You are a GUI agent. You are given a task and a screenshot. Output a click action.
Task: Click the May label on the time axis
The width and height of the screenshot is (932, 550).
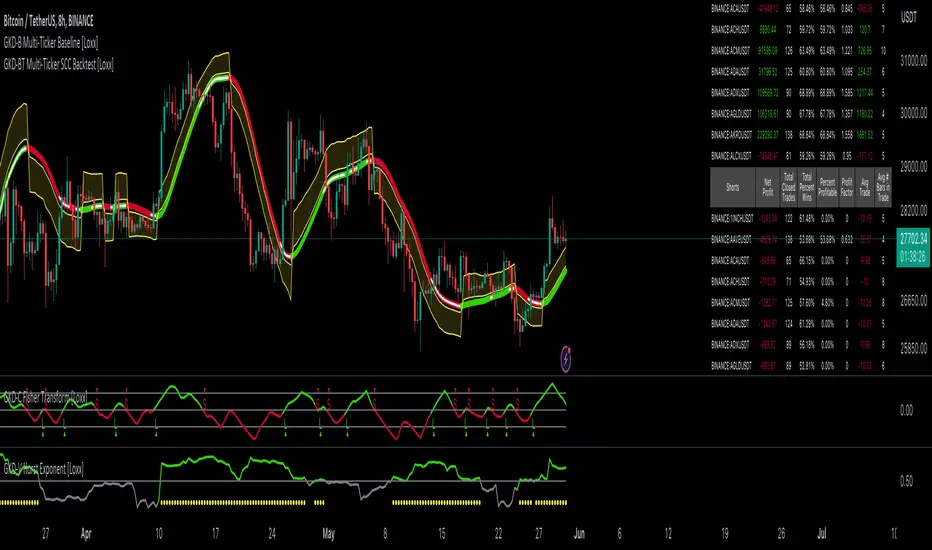[329, 534]
